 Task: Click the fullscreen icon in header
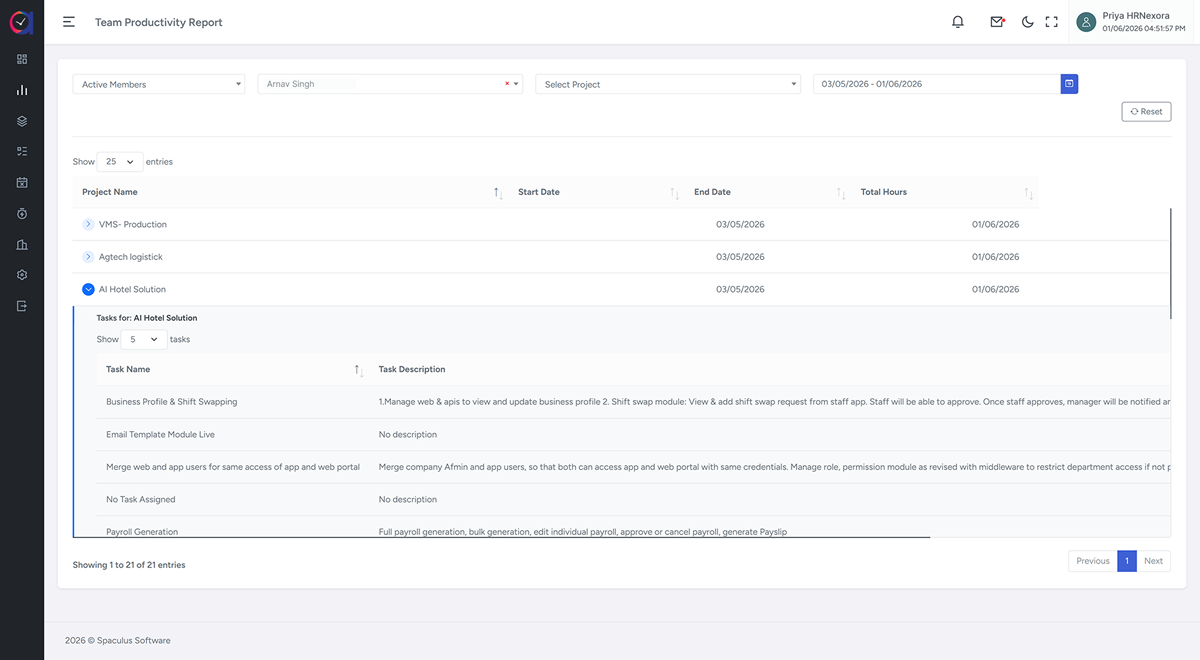tap(1051, 22)
